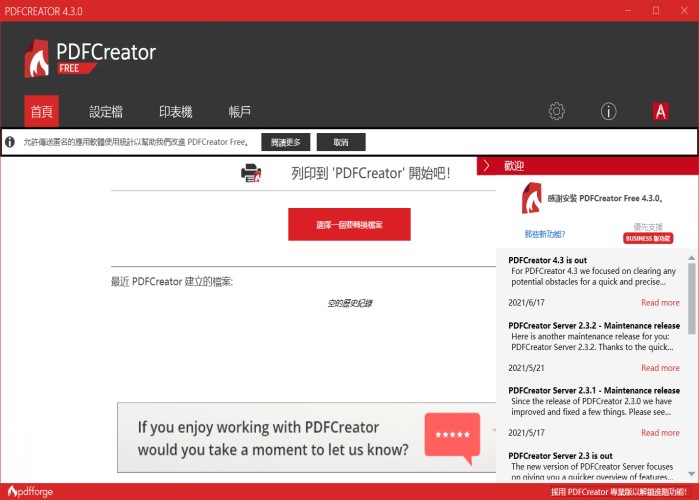699x500 pixels.
Task: Click the 'PDFCreator Server 2.3.2 - Maintenance release' headline
Action: tap(594, 326)
